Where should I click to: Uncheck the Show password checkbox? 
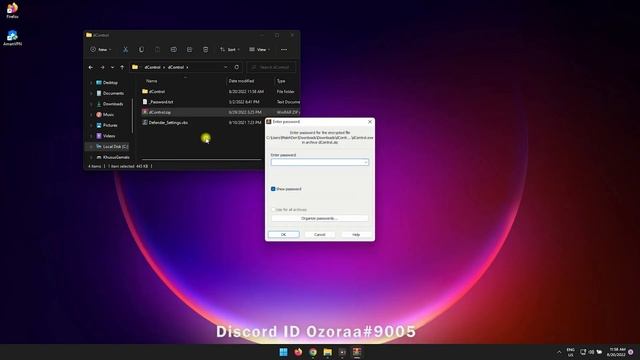point(273,189)
